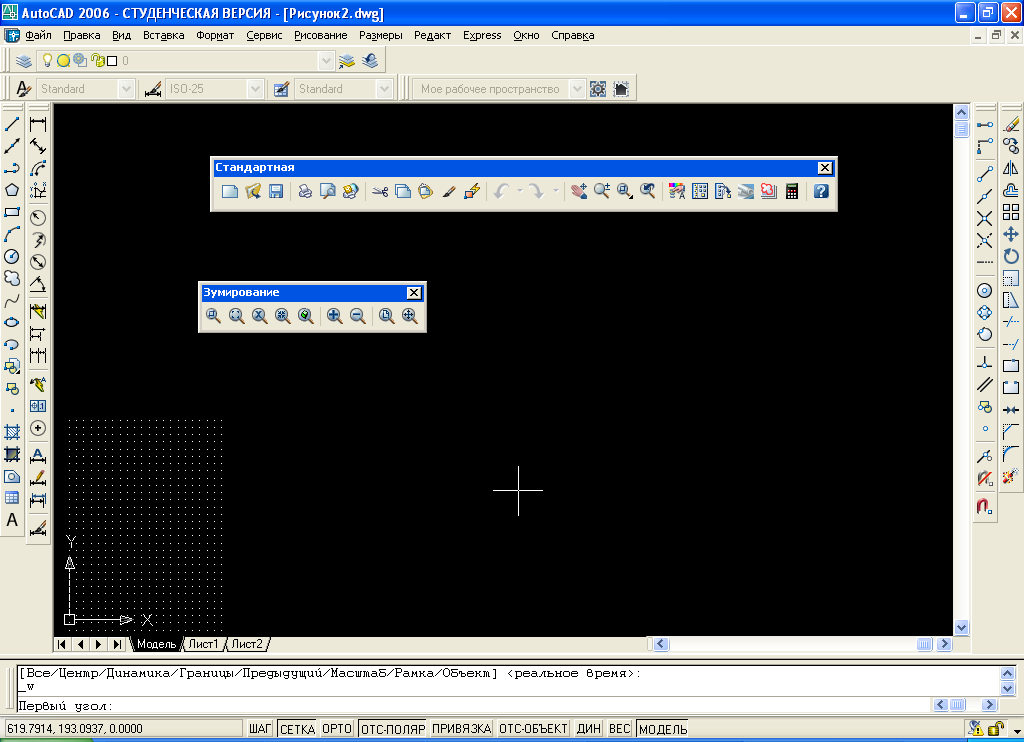1024x742 pixels.
Task: Expand the ISO-25 dimension style dropdown
Action: [255, 89]
